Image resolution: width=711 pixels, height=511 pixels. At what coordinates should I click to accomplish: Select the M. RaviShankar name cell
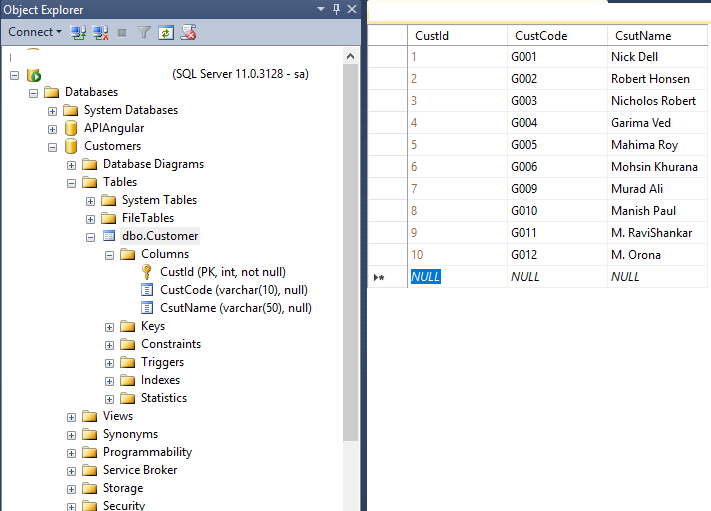tap(657, 233)
